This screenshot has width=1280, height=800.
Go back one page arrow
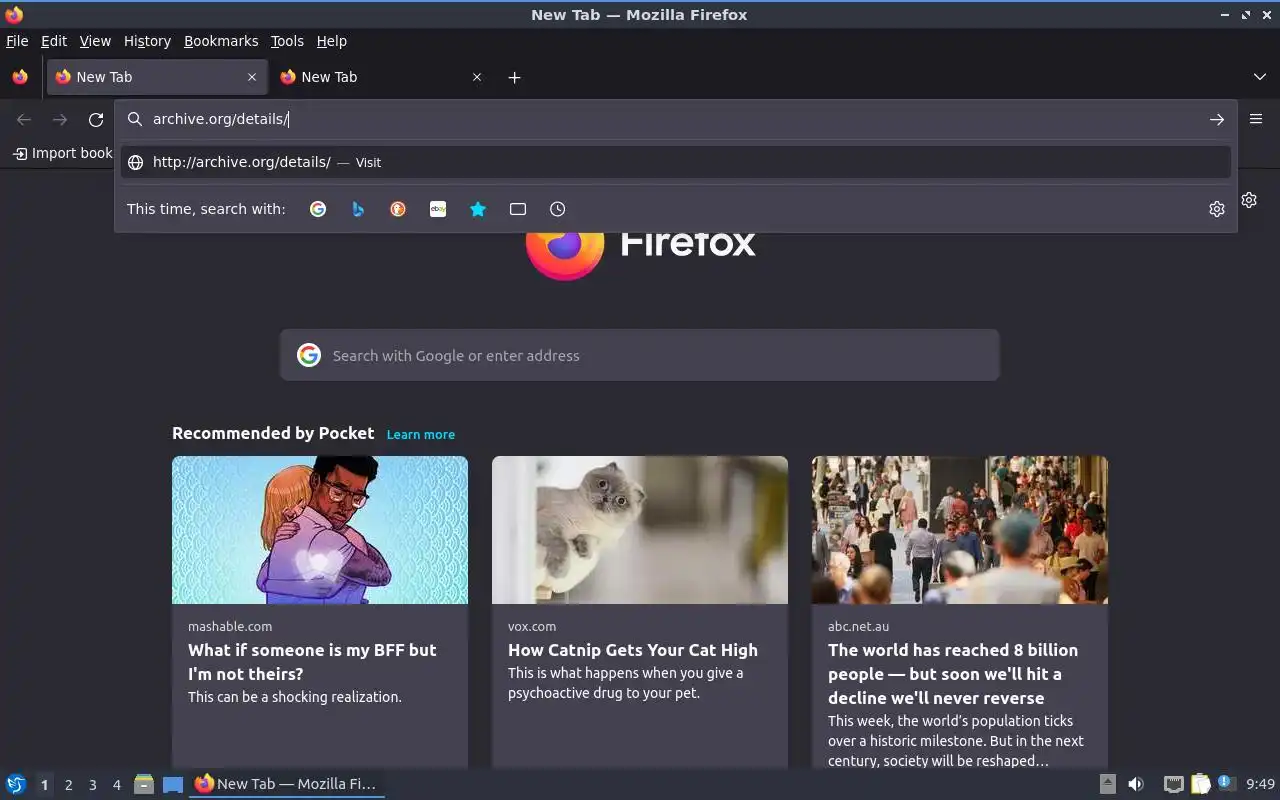(x=24, y=120)
